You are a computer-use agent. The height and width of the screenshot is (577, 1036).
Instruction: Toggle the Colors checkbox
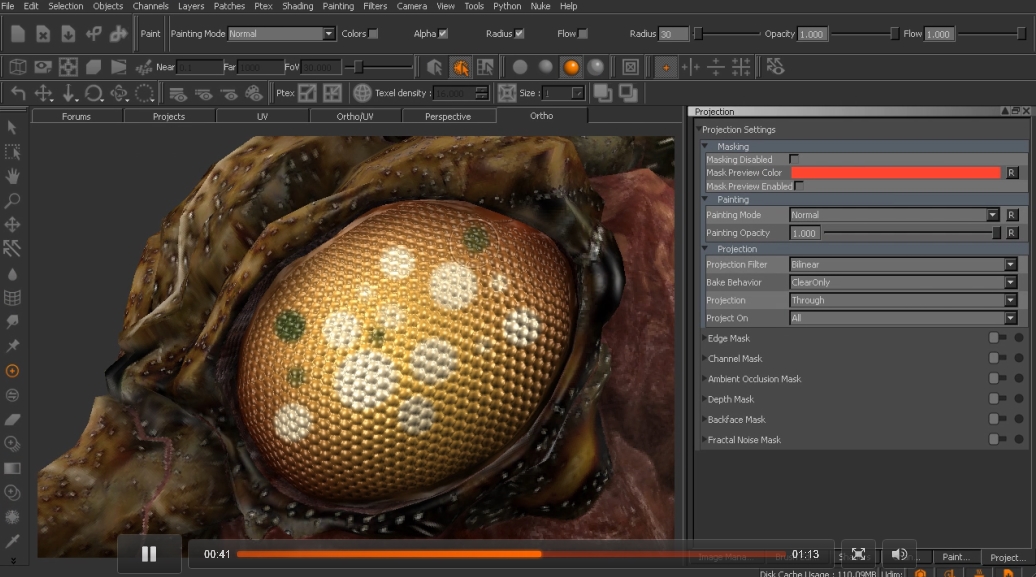coord(373,34)
